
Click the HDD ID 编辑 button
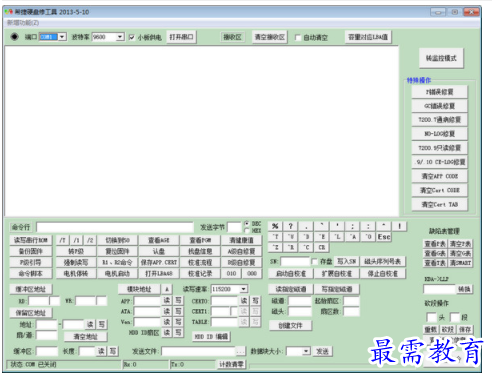211,337
